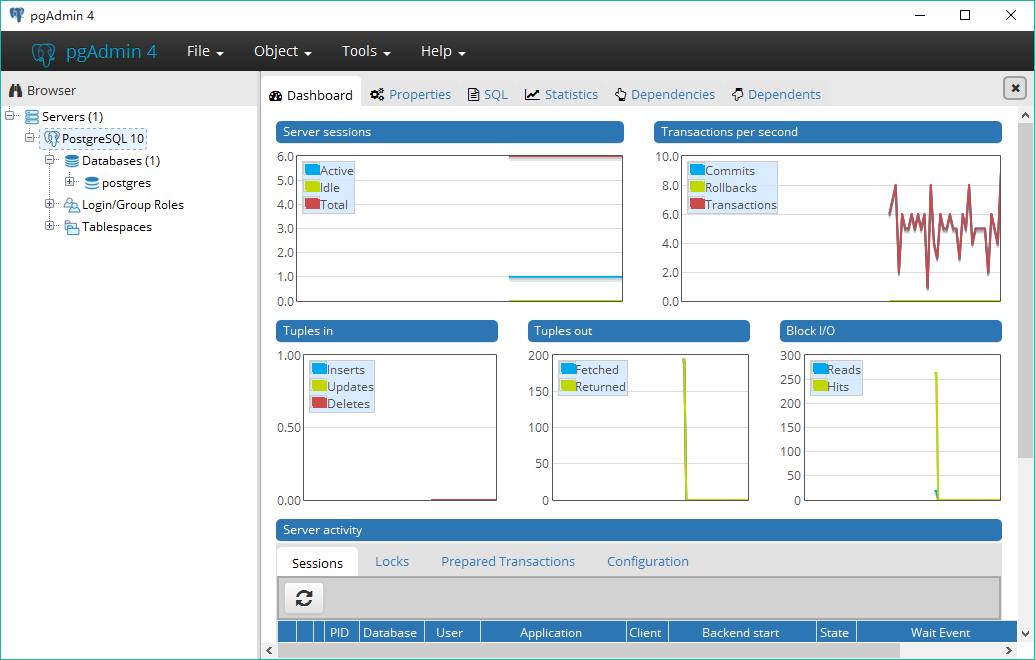Sort by the Backend start column header

(741, 632)
